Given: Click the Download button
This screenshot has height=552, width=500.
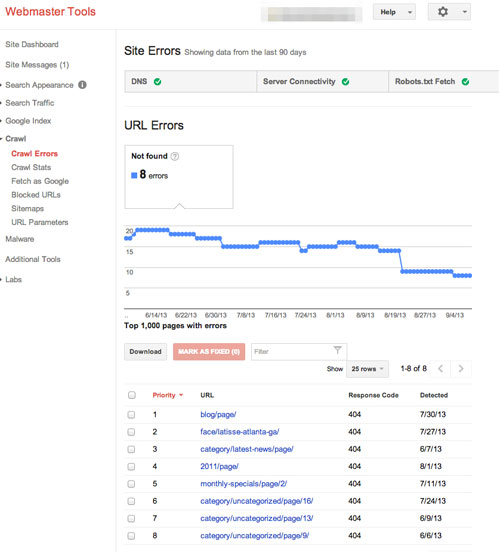Looking at the screenshot, I should pos(145,352).
